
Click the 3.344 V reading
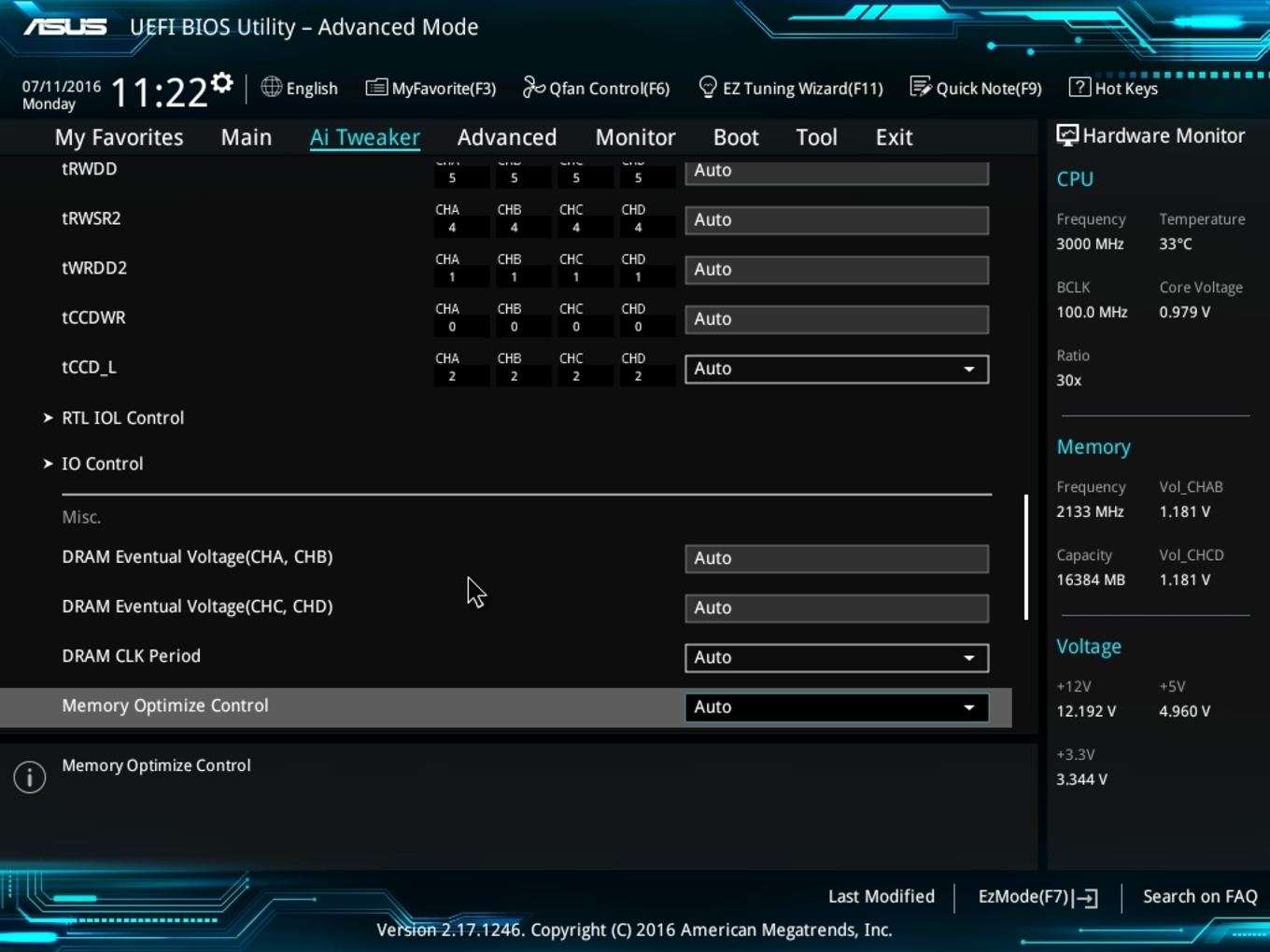pyautogui.click(x=1081, y=779)
